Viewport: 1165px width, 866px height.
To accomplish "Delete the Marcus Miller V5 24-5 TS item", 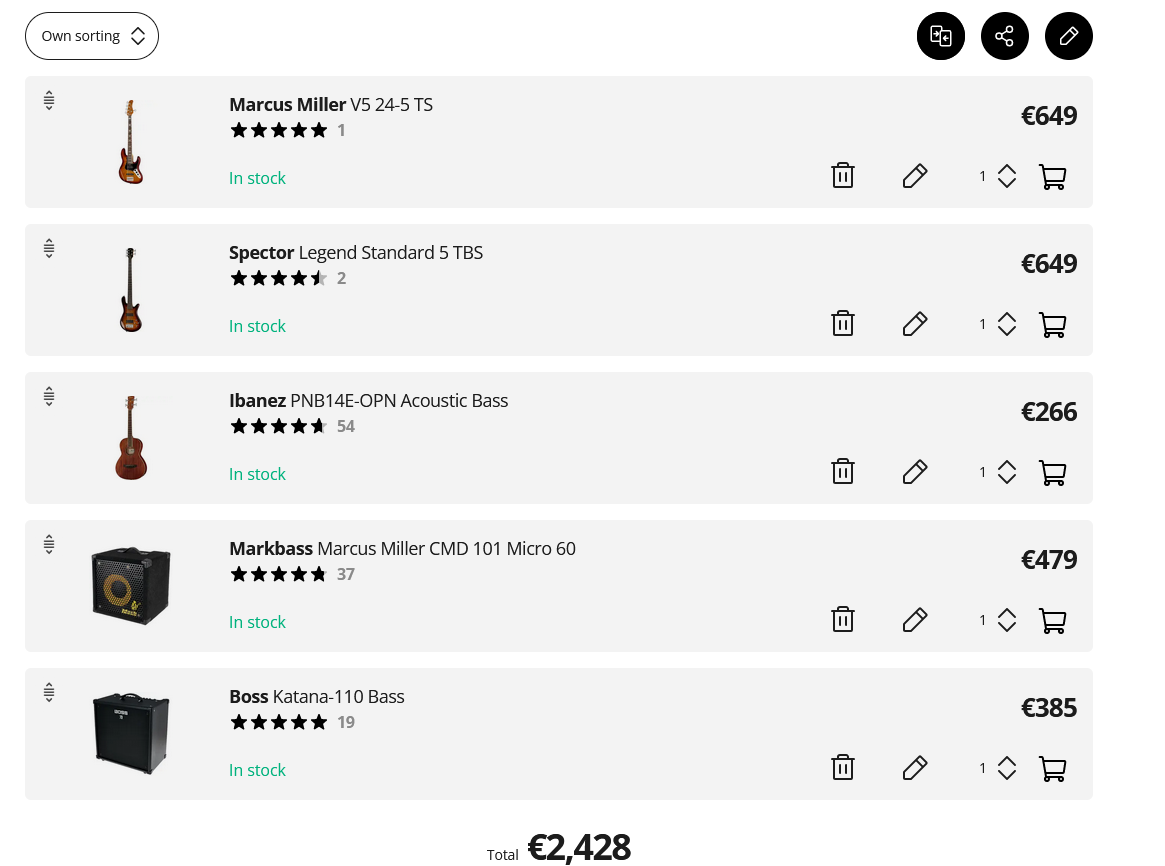I will (x=843, y=176).
